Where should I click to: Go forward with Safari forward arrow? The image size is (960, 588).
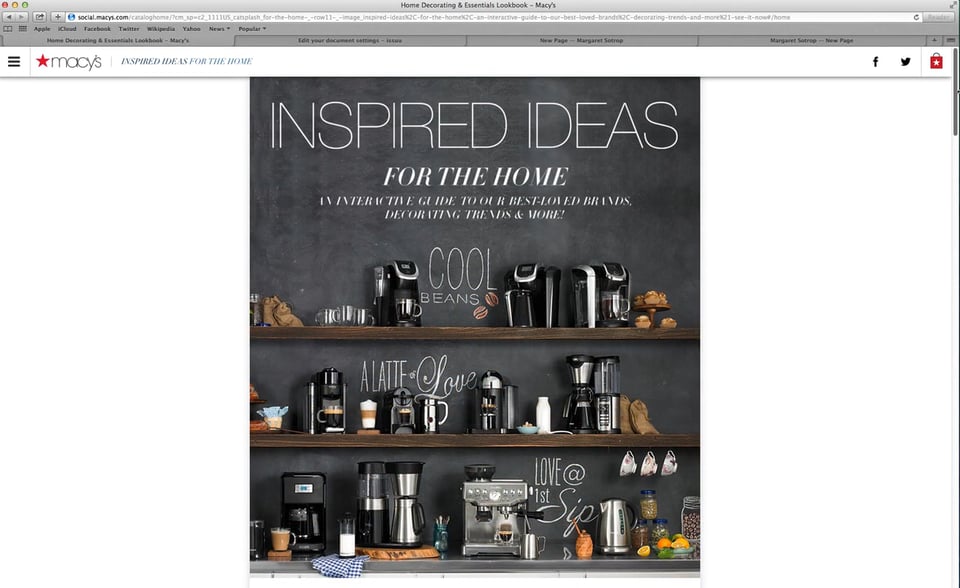coord(21,17)
